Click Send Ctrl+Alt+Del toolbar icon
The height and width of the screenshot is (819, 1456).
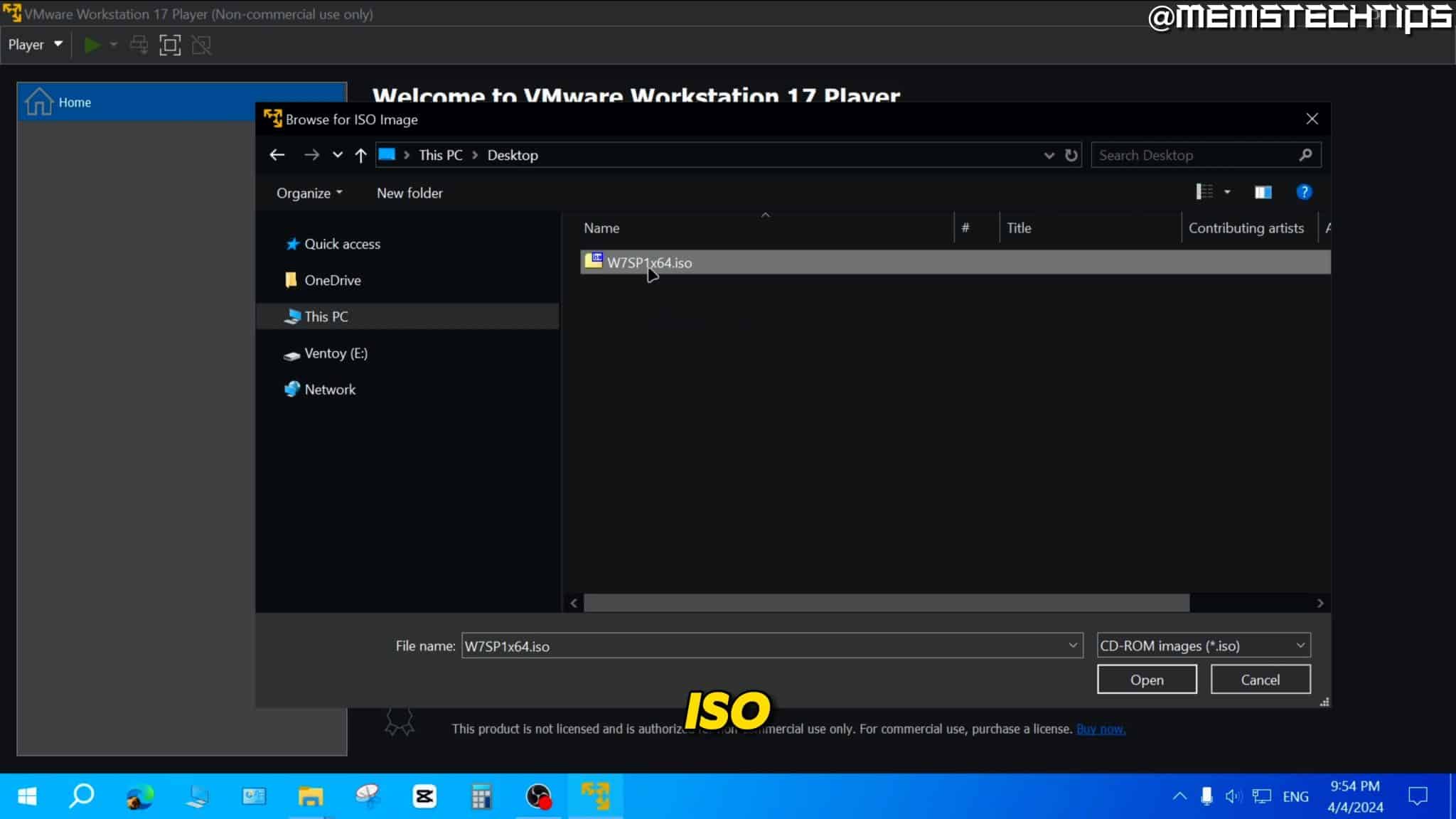[x=139, y=45]
